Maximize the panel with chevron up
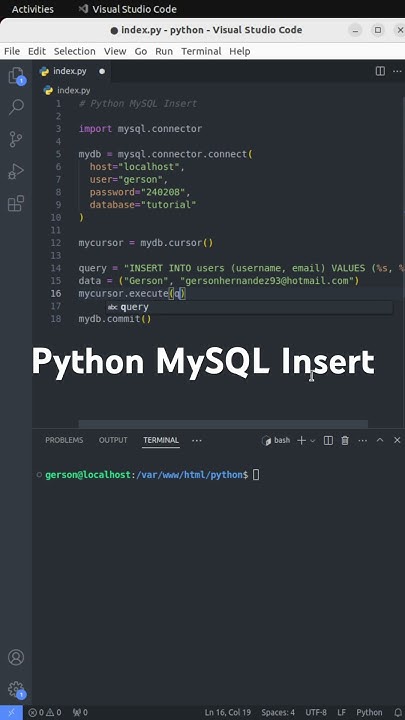Image resolution: width=405 pixels, height=720 pixels. (380, 440)
